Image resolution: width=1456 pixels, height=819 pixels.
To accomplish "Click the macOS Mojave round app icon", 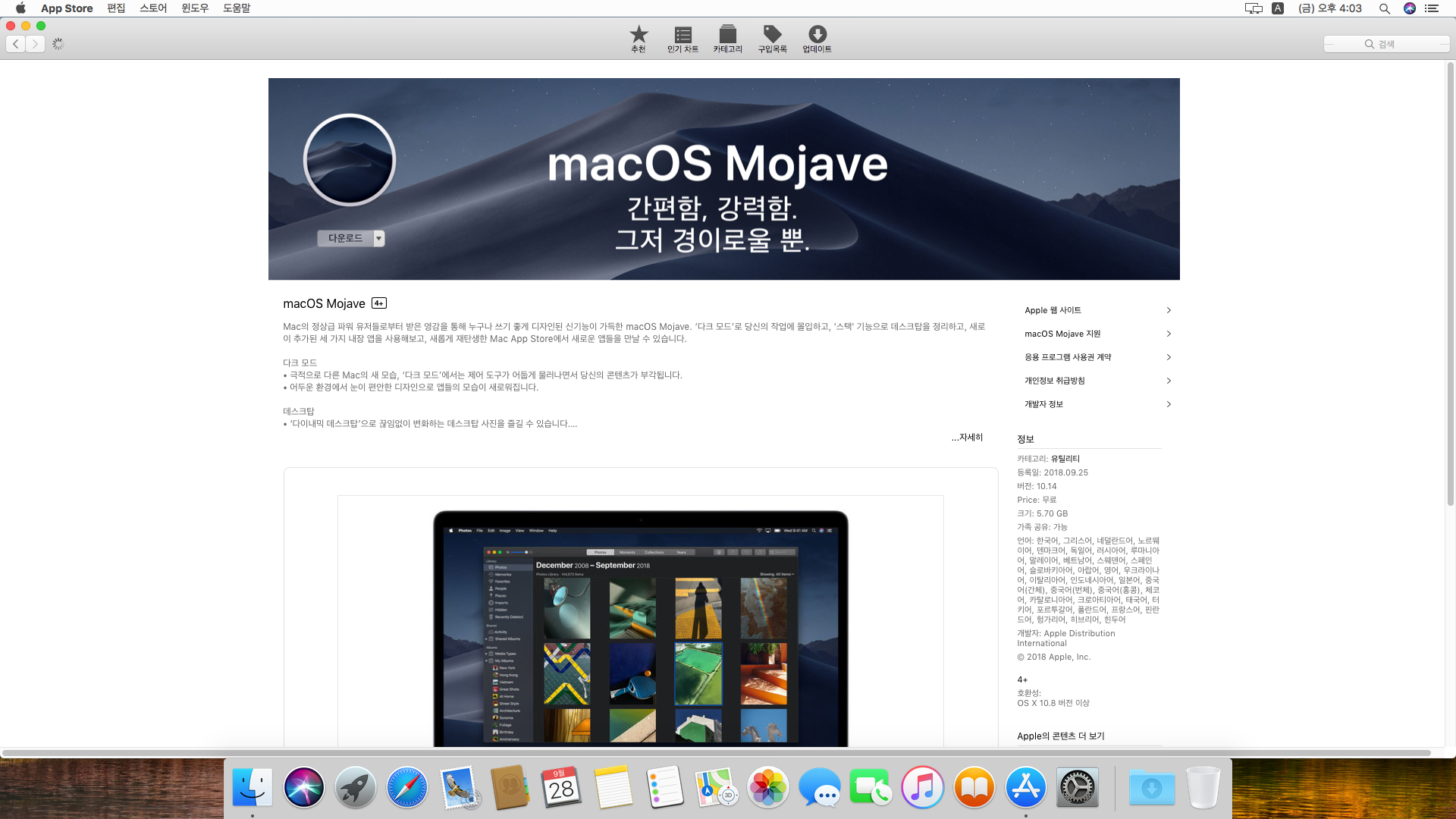I will pos(350,160).
